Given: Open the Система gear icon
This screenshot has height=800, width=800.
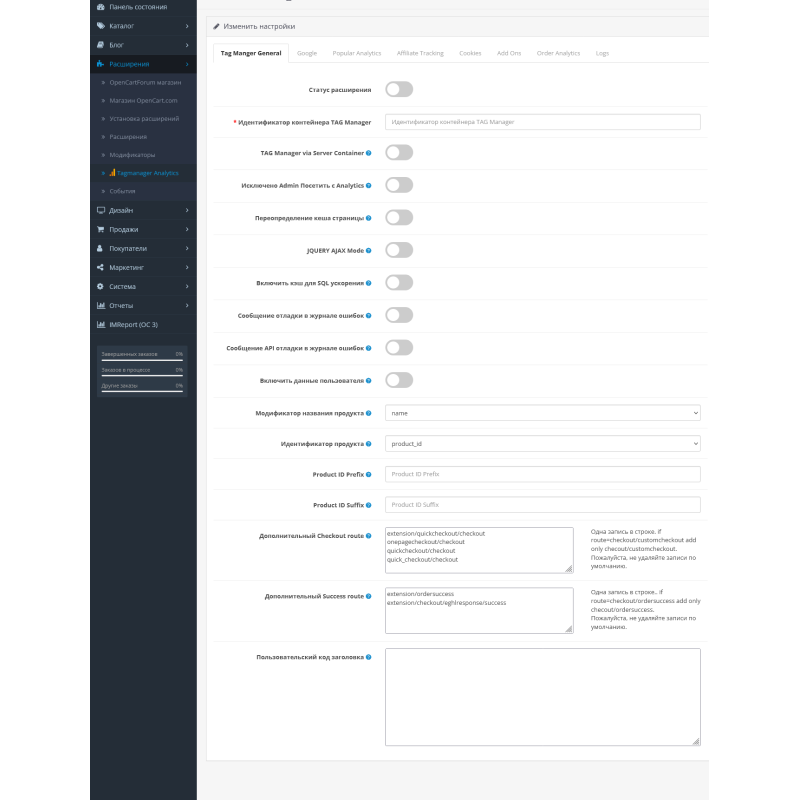Looking at the screenshot, I should [x=101, y=286].
